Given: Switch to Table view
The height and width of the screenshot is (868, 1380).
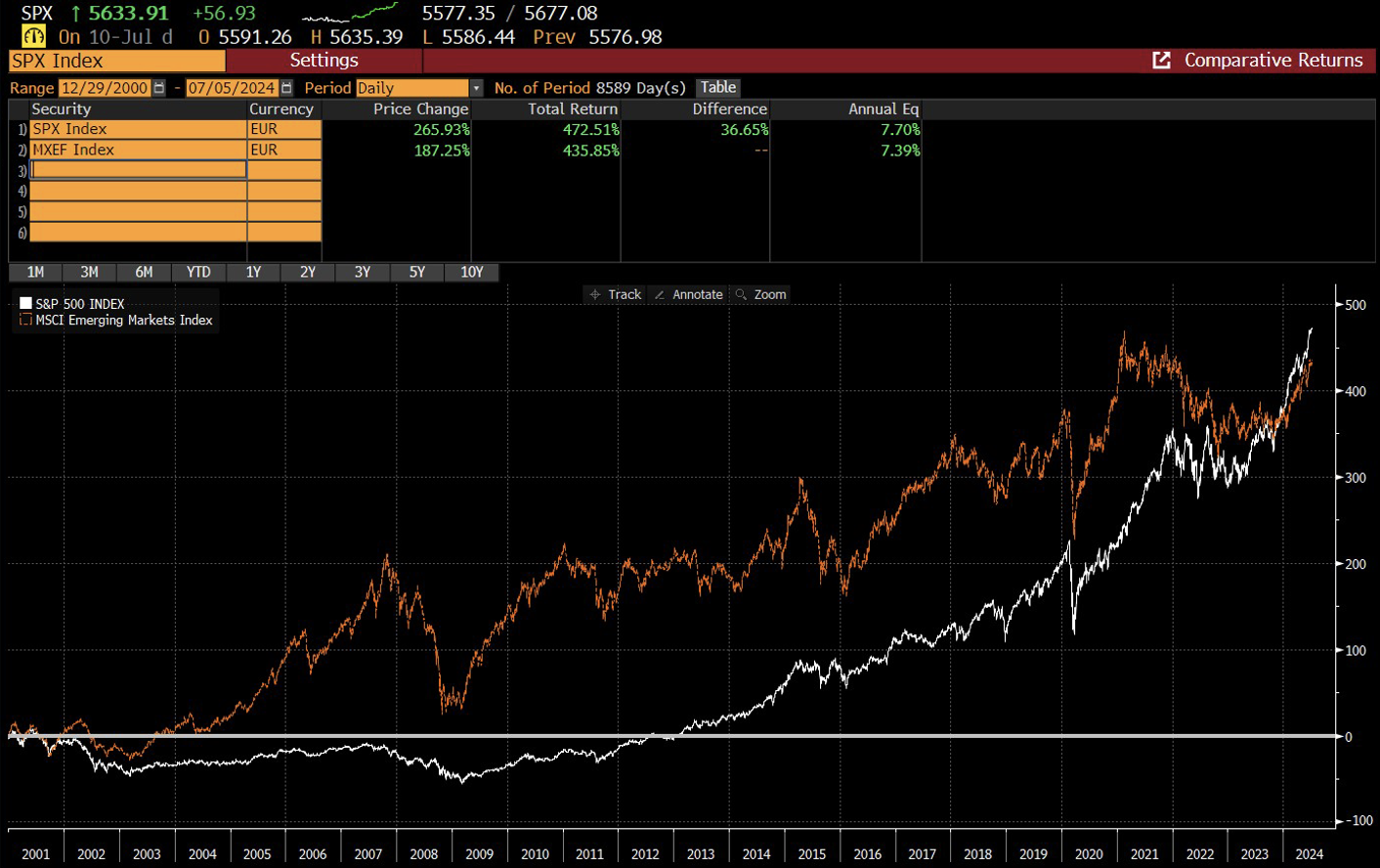Looking at the screenshot, I should pyautogui.click(x=718, y=88).
